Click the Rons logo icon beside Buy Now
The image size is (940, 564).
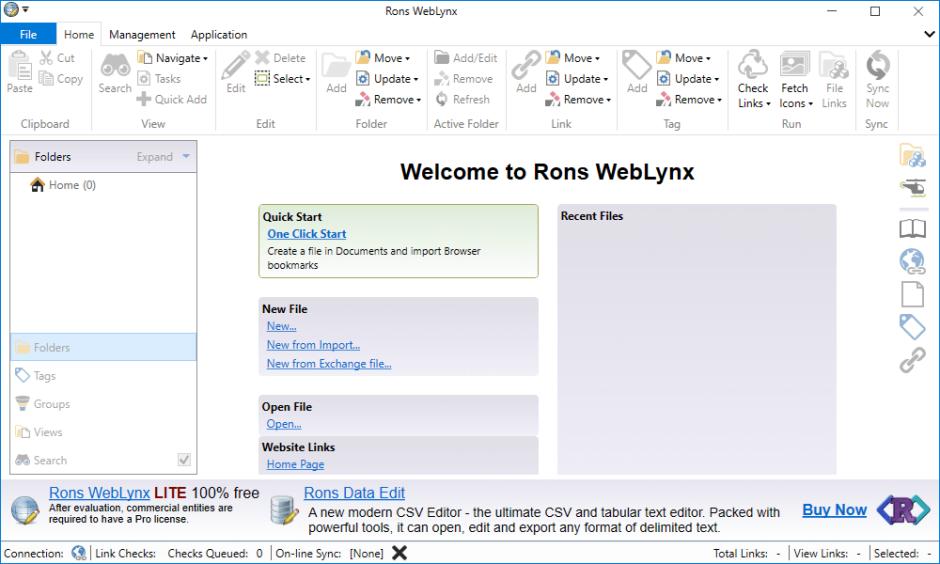coord(903,510)
